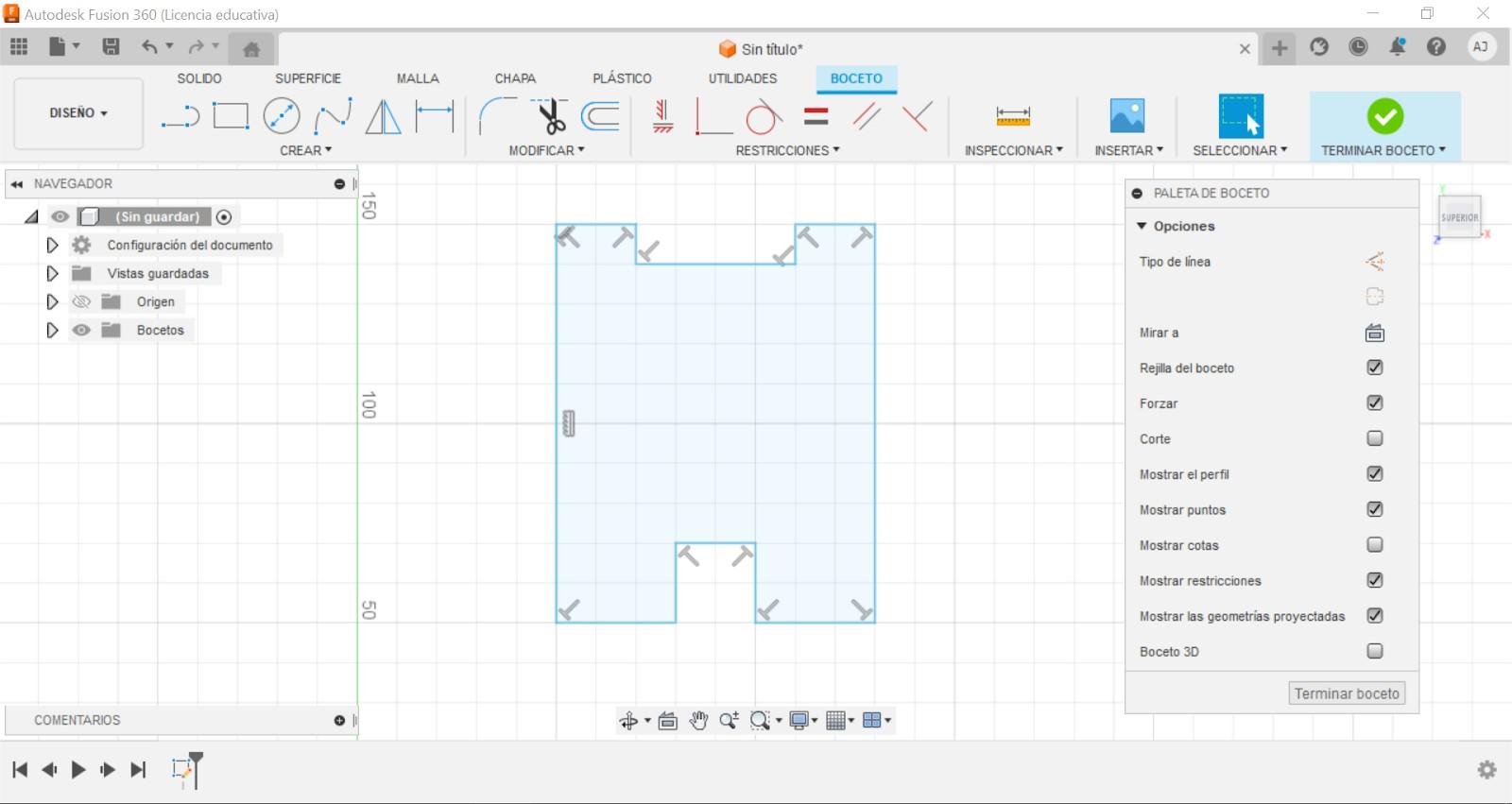Select the Spline sketch tool
The height and width of the screenshot is (804, 1512).
coord(333,116)
